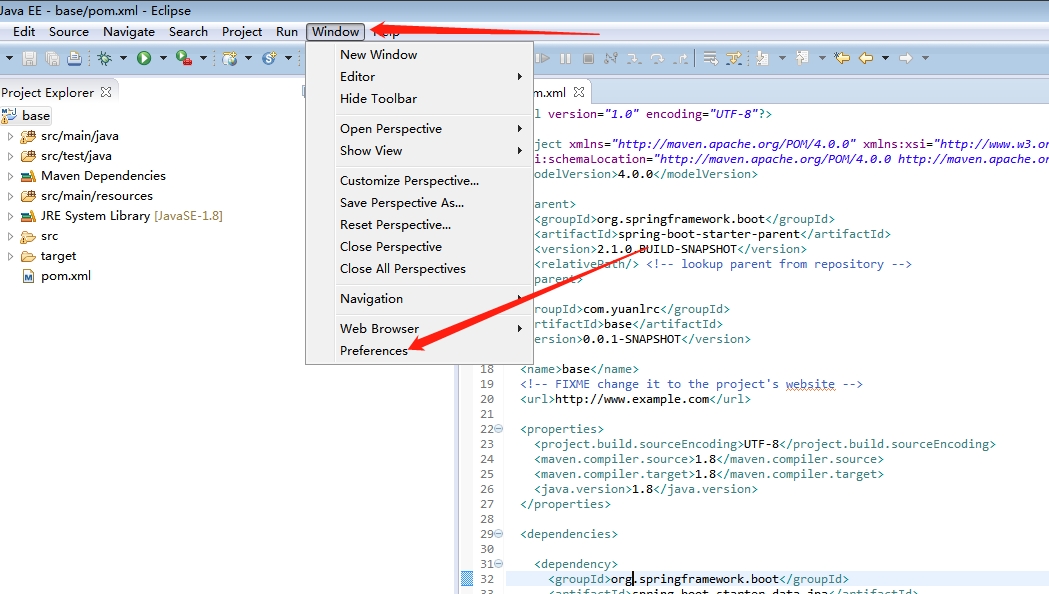Viewport: 1049px width, 594px height.
Task: Collapse the dependencies element on line 29
Action: (498, 534)
